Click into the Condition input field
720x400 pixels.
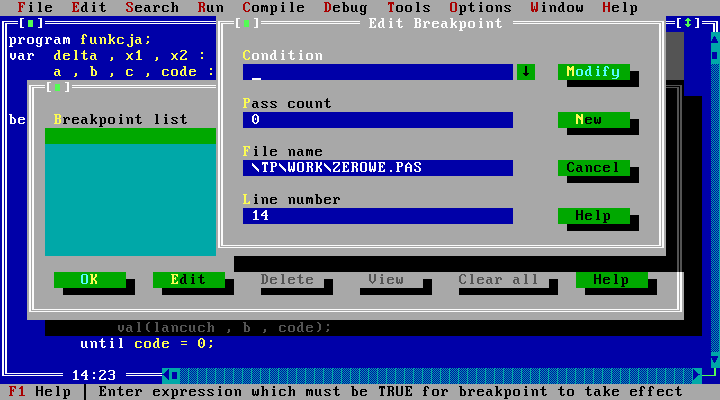[377, 72]
